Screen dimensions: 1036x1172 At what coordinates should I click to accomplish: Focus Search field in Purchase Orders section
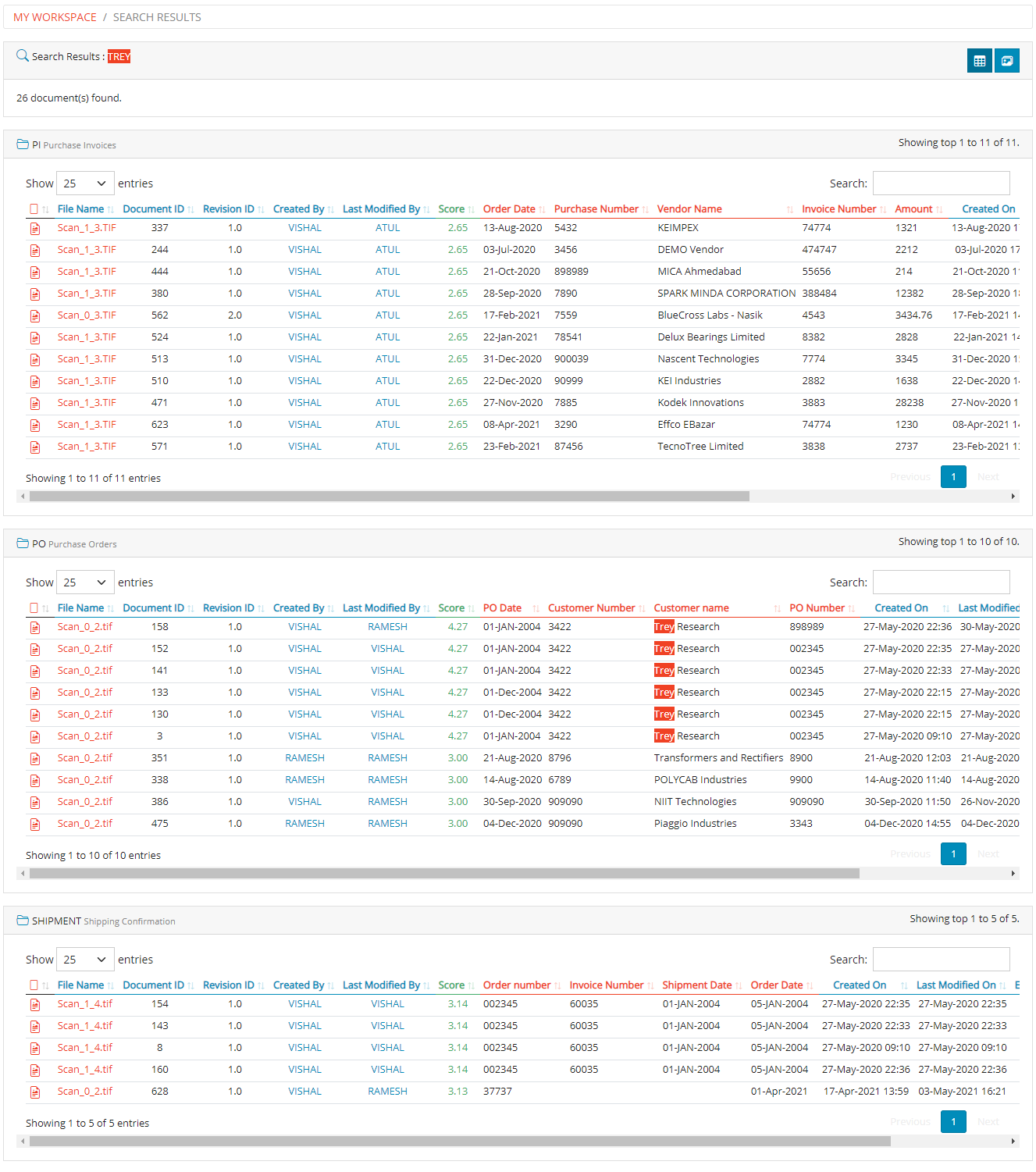coord(941,582)
